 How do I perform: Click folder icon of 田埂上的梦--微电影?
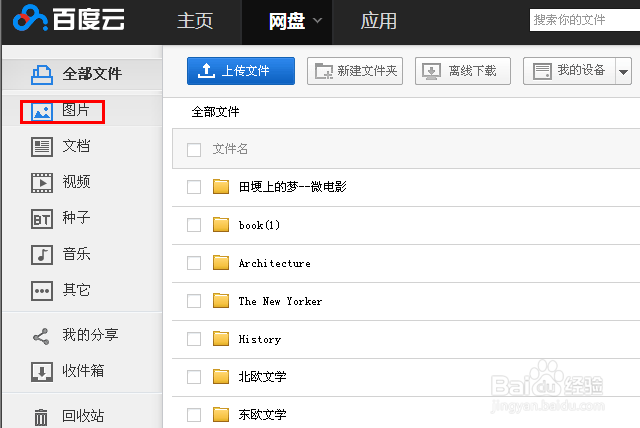(x=221, y=186)
